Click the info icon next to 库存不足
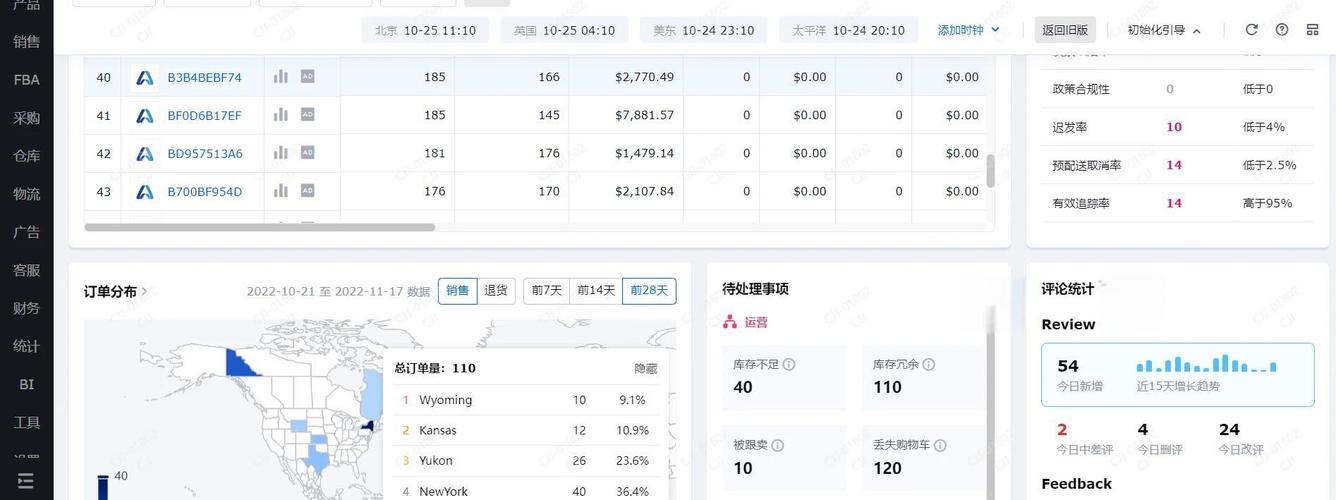 789,365
